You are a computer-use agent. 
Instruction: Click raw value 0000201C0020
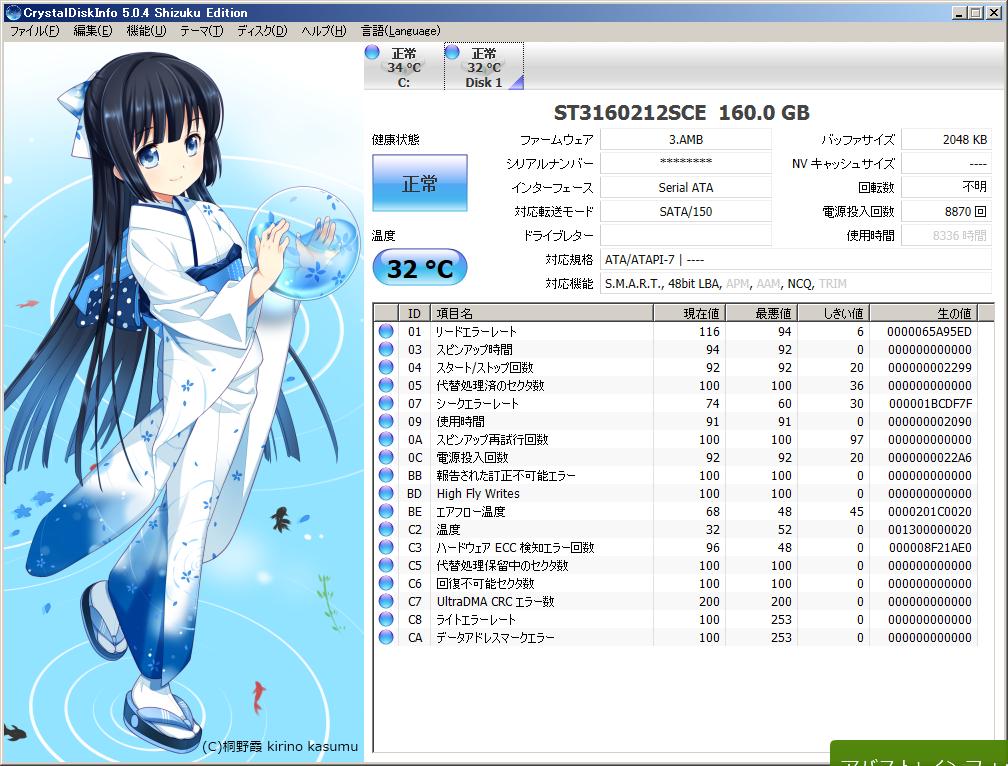click(x=930, y=512)
